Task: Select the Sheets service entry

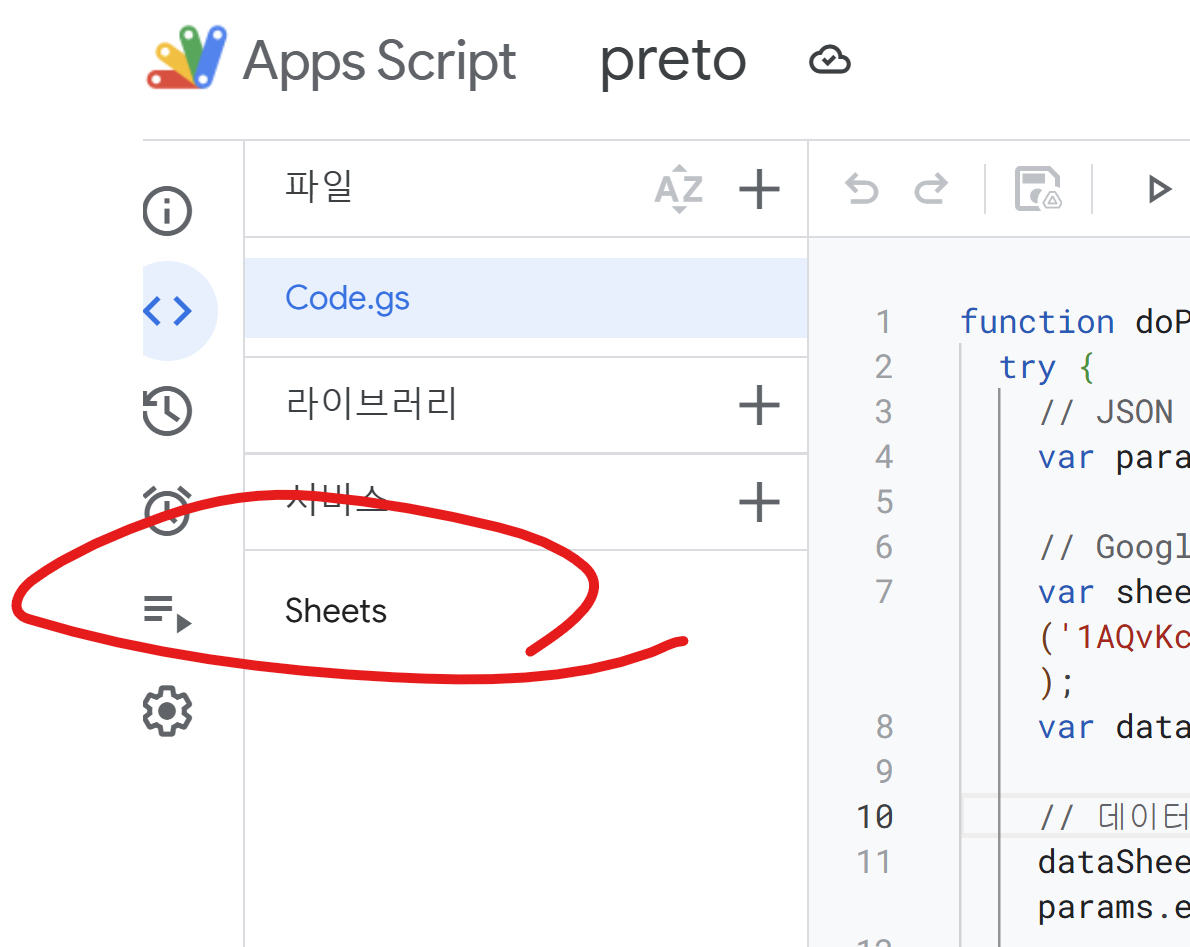Action: (x=335, y=611)
